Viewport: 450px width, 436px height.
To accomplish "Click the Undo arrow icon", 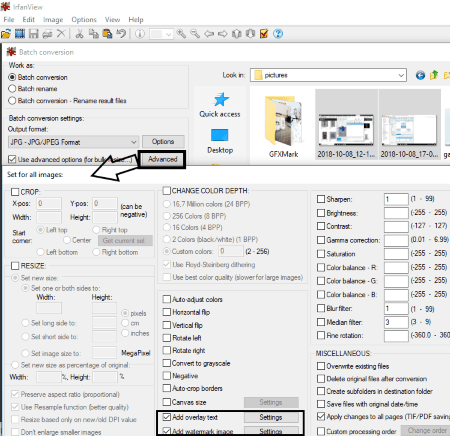I will [x=121, y=34].
